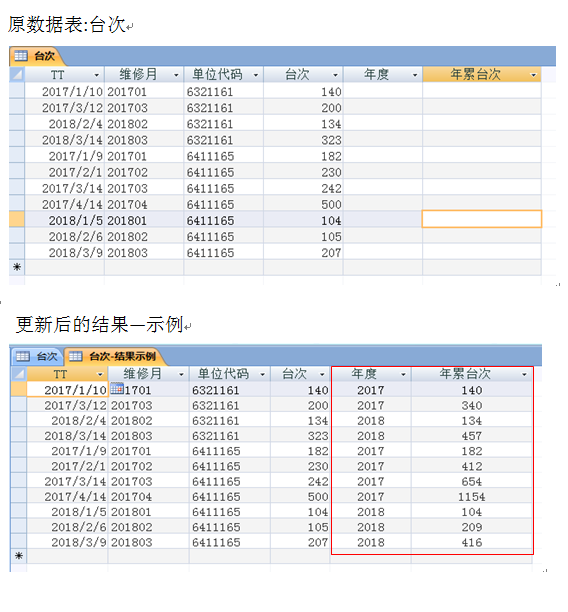Open the 台次 column dropdown in result table
Screen dimensions: 568x612
(322, 374)
